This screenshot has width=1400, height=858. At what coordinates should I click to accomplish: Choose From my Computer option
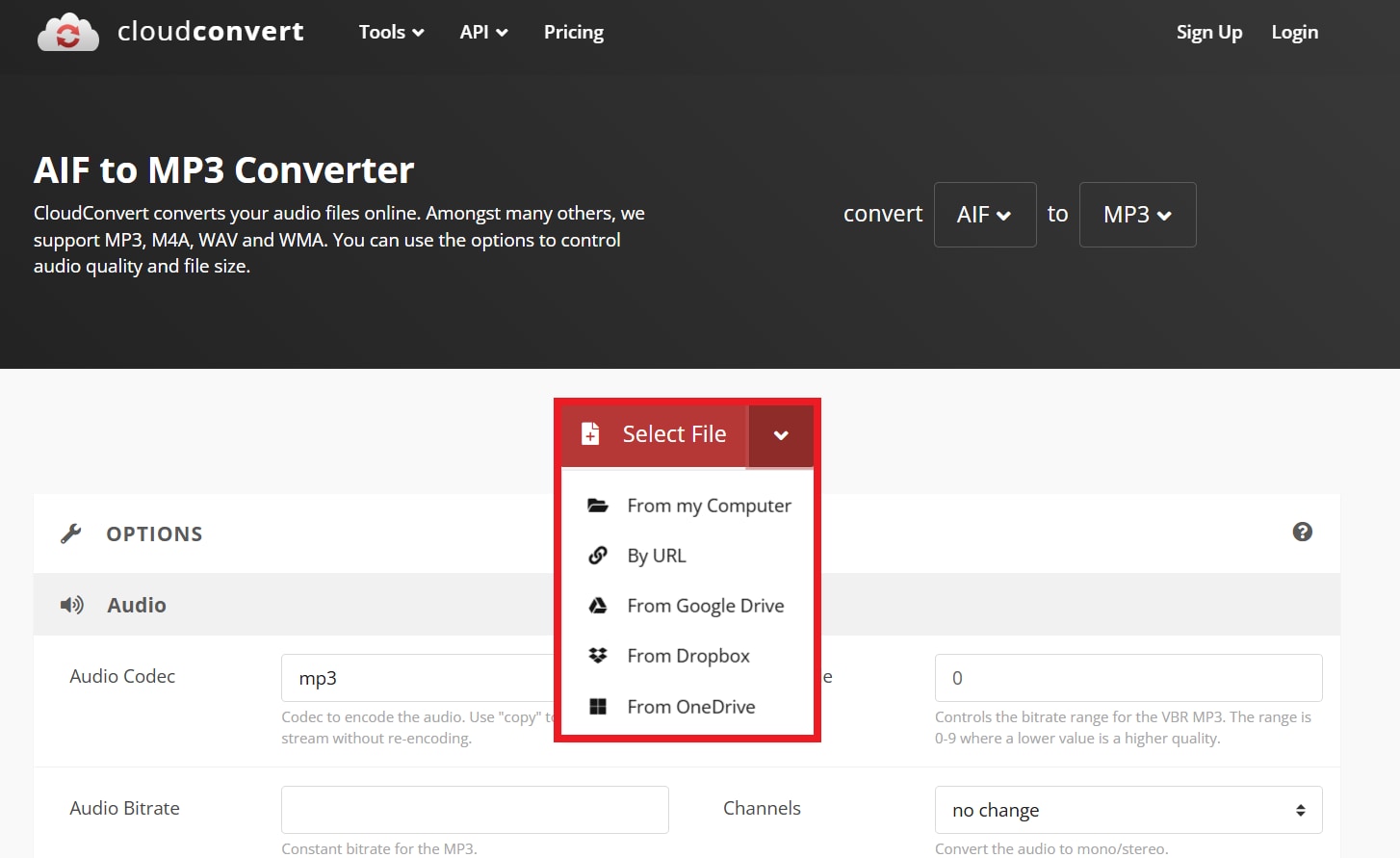coord(687,506)
